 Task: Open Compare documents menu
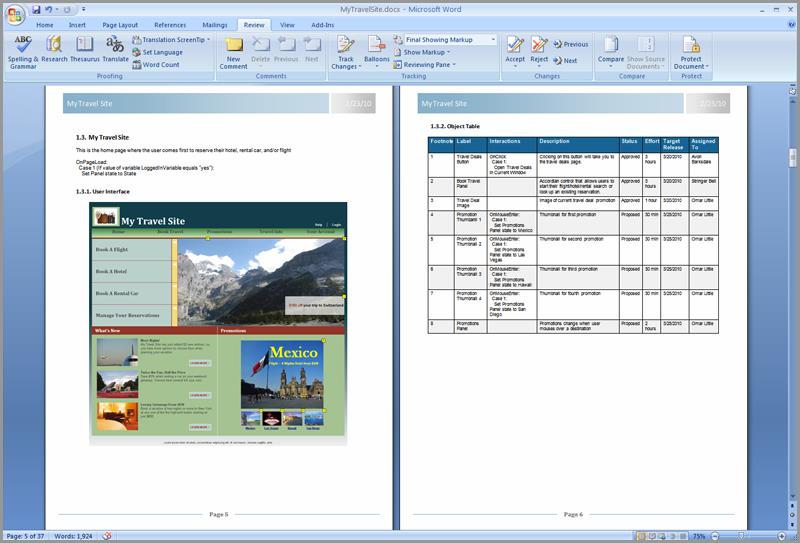click(x=611, y=52)
